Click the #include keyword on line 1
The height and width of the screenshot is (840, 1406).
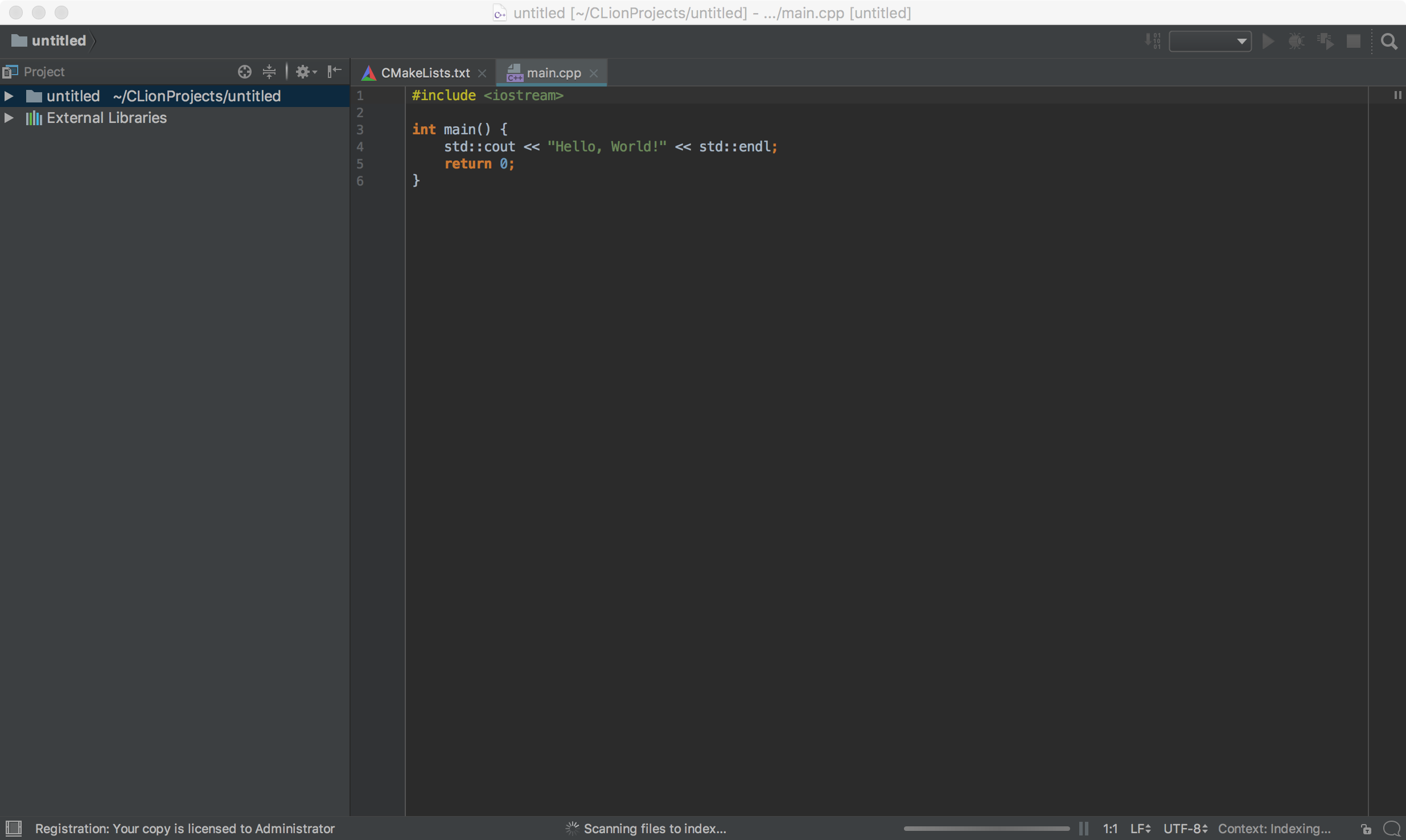pos(444,96)
